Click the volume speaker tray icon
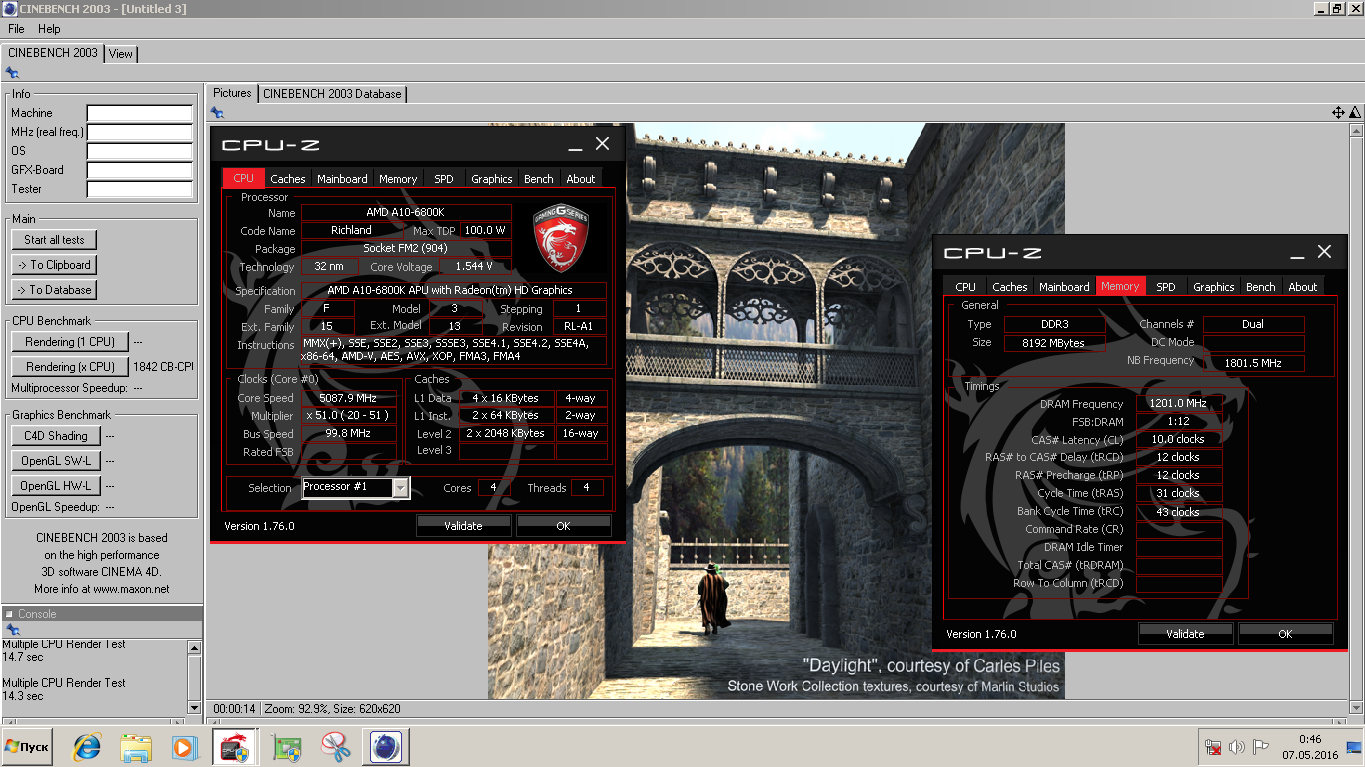The image size is (1365, 767). (x=1237, y=747)
